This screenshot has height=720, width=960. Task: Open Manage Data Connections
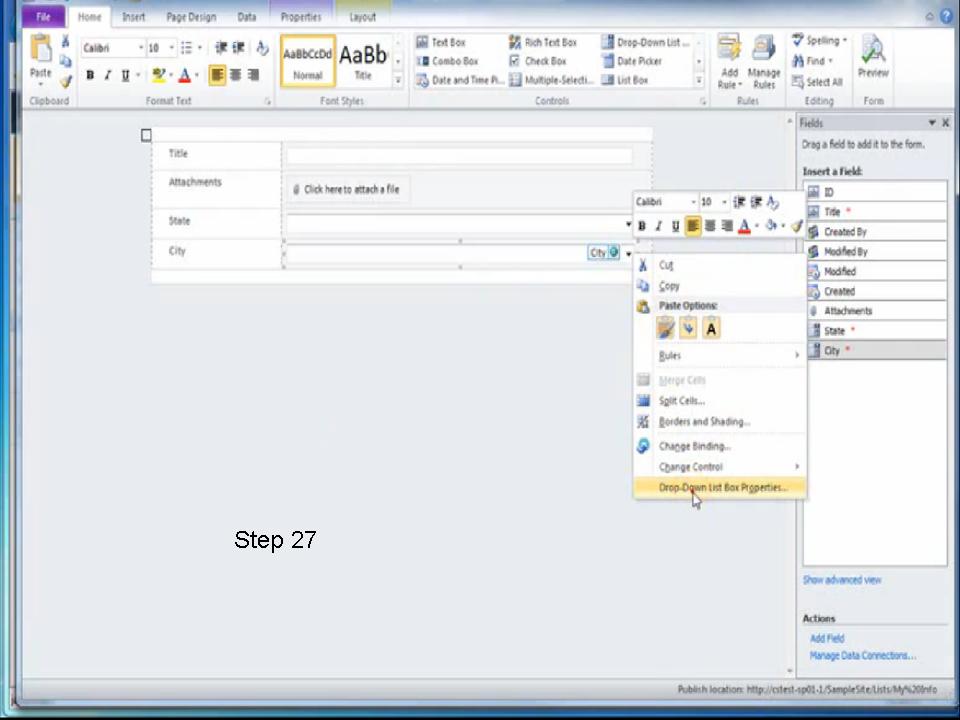point(862,655)
